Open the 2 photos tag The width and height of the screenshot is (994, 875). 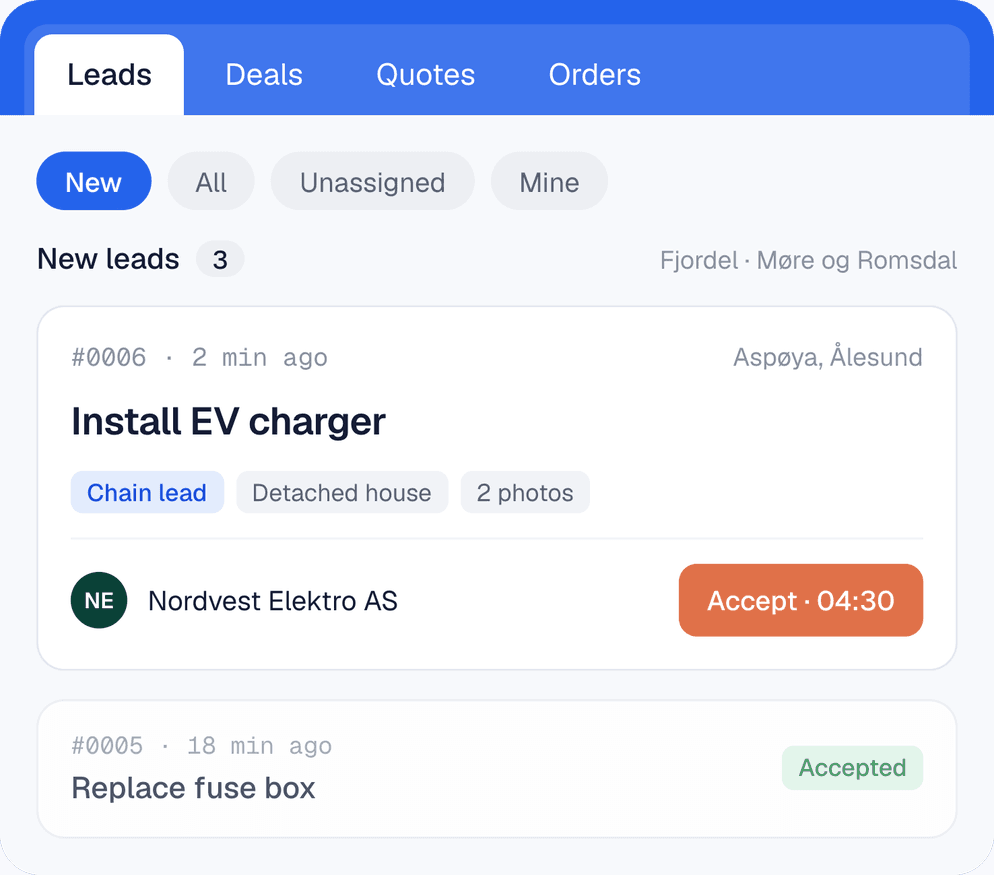[x=525, y=493]
